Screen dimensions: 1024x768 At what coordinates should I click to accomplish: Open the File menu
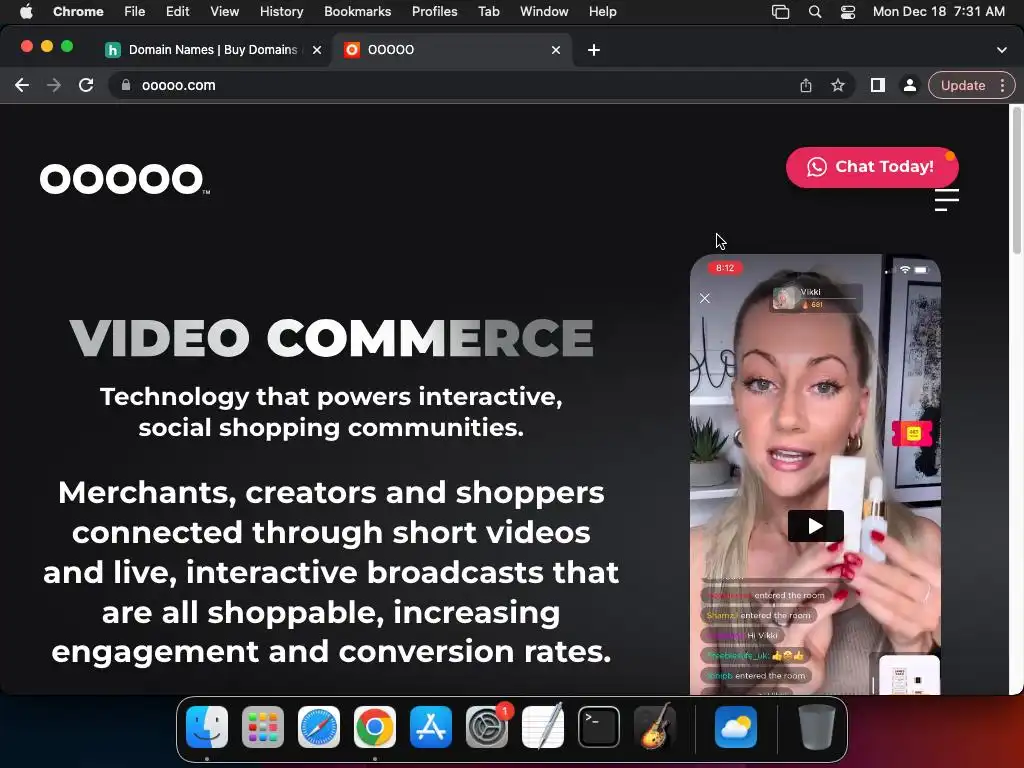[135, 11]
